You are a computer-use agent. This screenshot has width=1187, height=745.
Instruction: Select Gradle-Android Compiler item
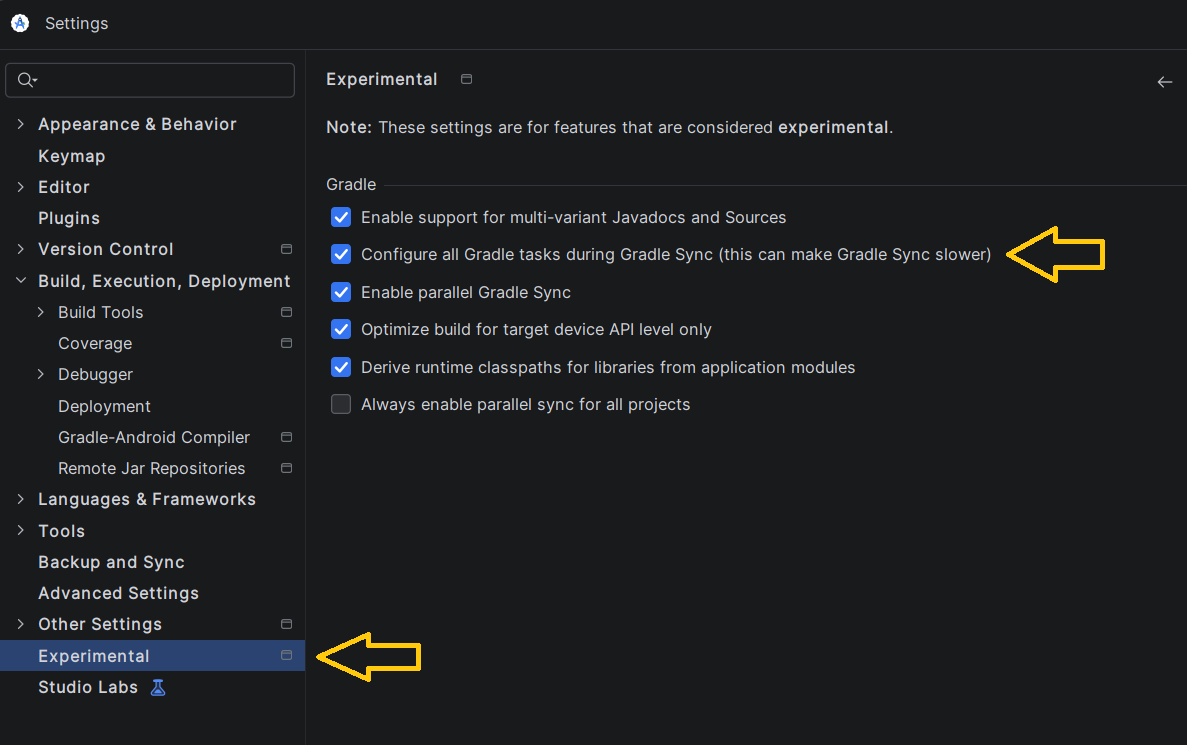pos(152,437)
